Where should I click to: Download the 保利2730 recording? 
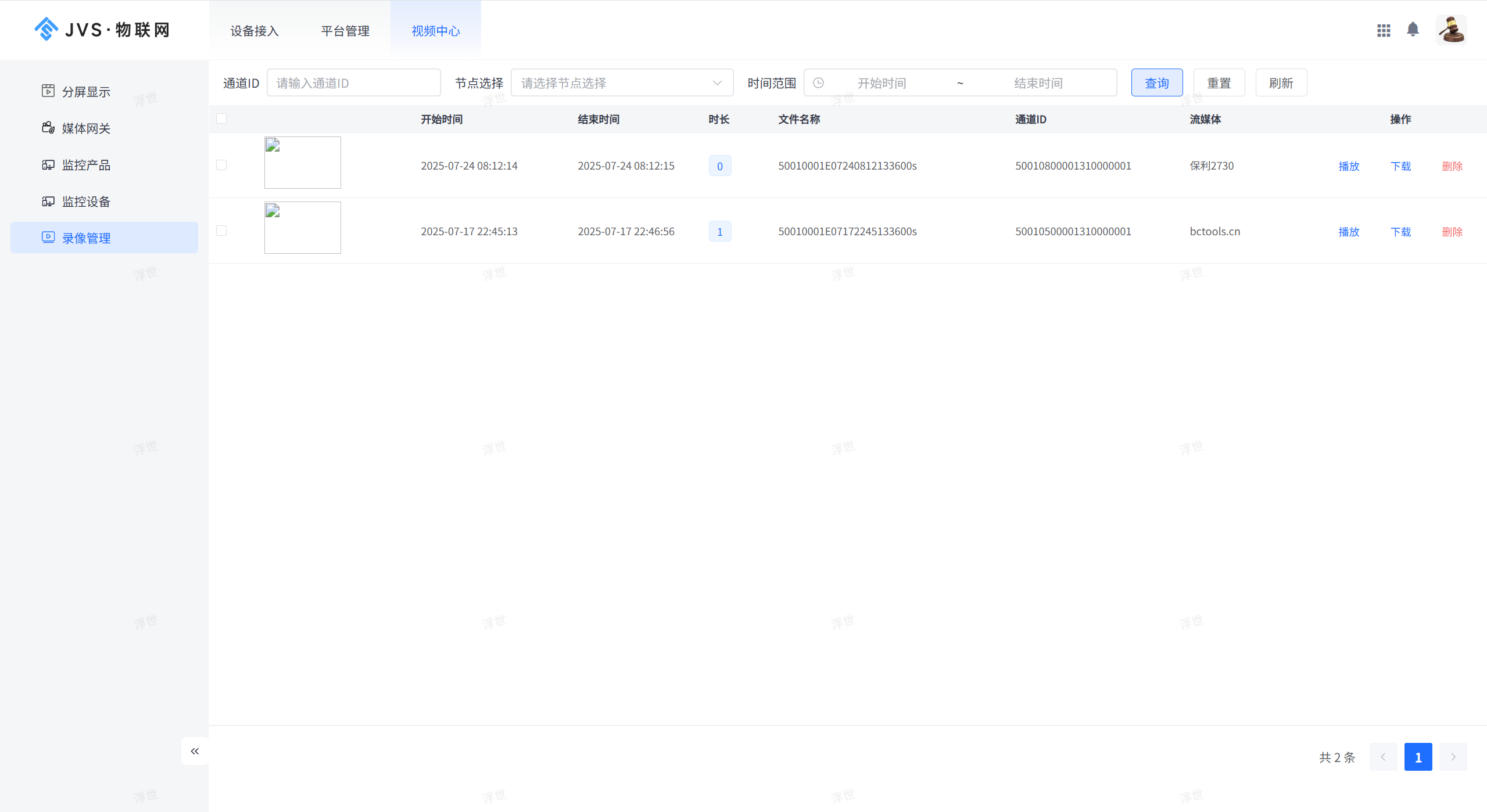point(1400,166)
